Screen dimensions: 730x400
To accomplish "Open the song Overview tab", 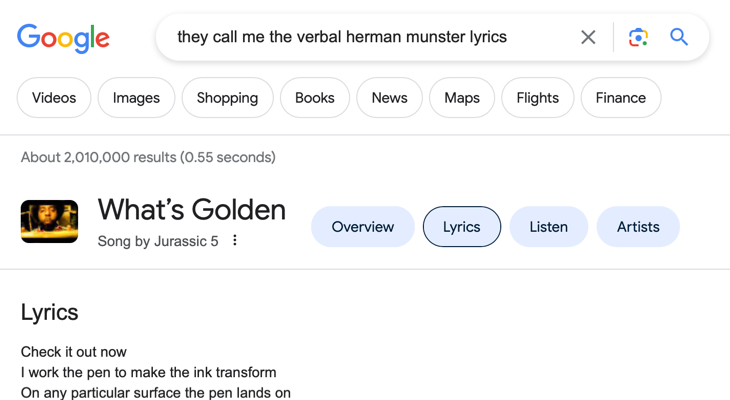I will click(x=362, y=227).
